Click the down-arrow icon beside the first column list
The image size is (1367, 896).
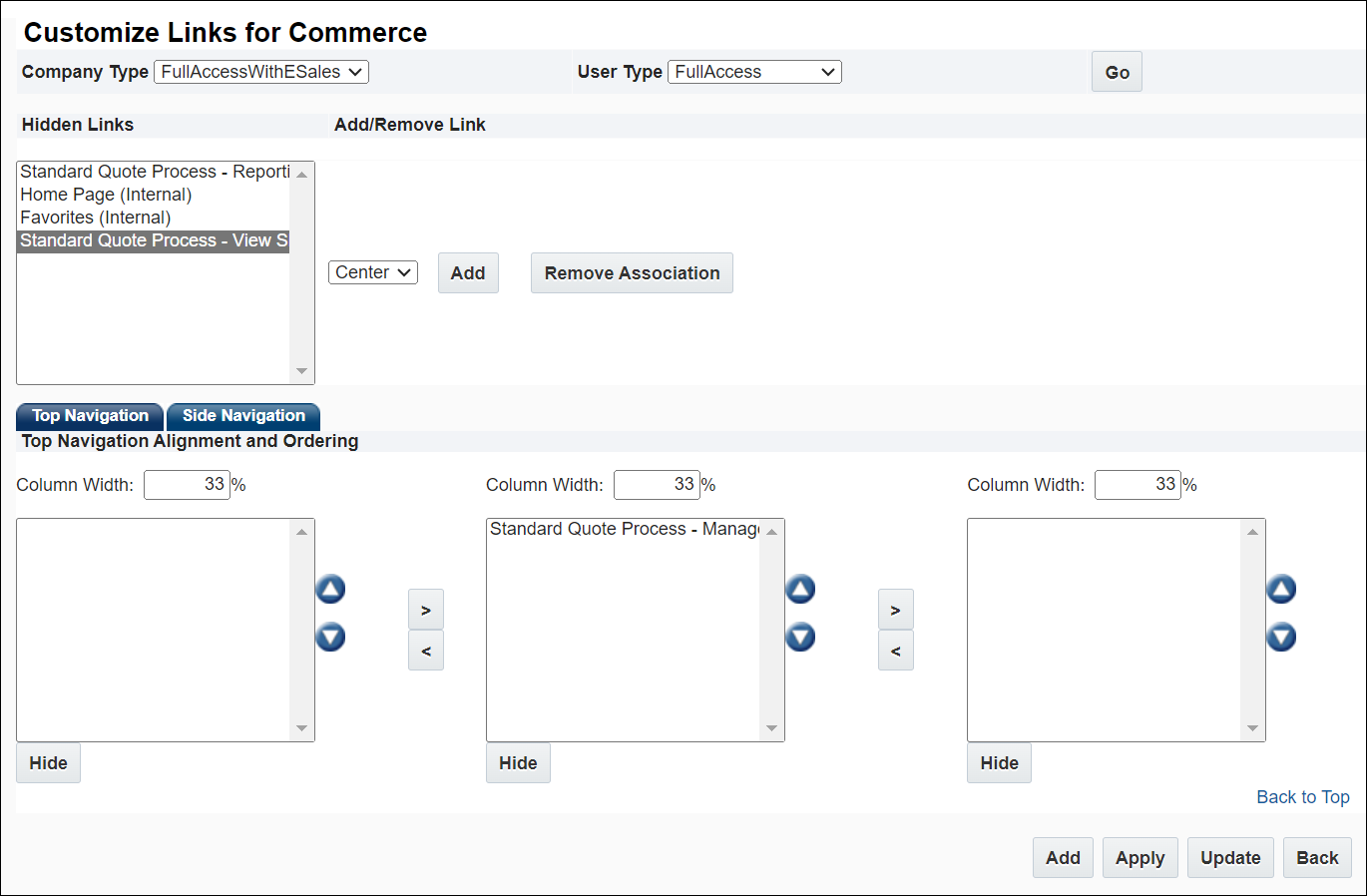click(330, 637)
